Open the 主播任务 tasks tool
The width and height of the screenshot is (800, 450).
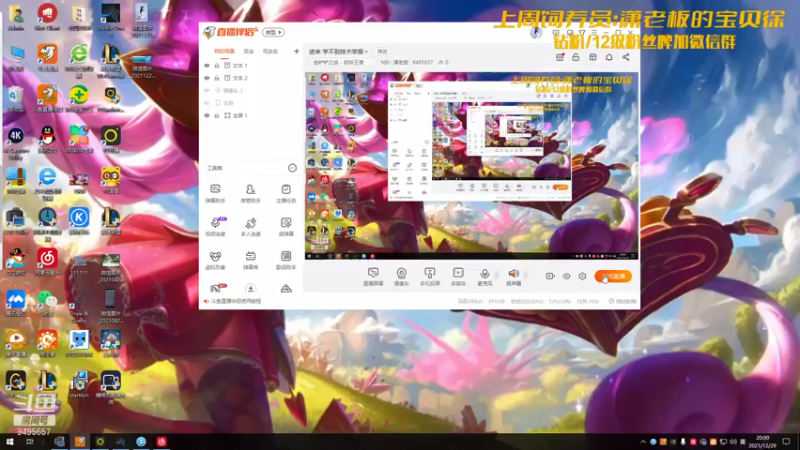coord(286,193)
